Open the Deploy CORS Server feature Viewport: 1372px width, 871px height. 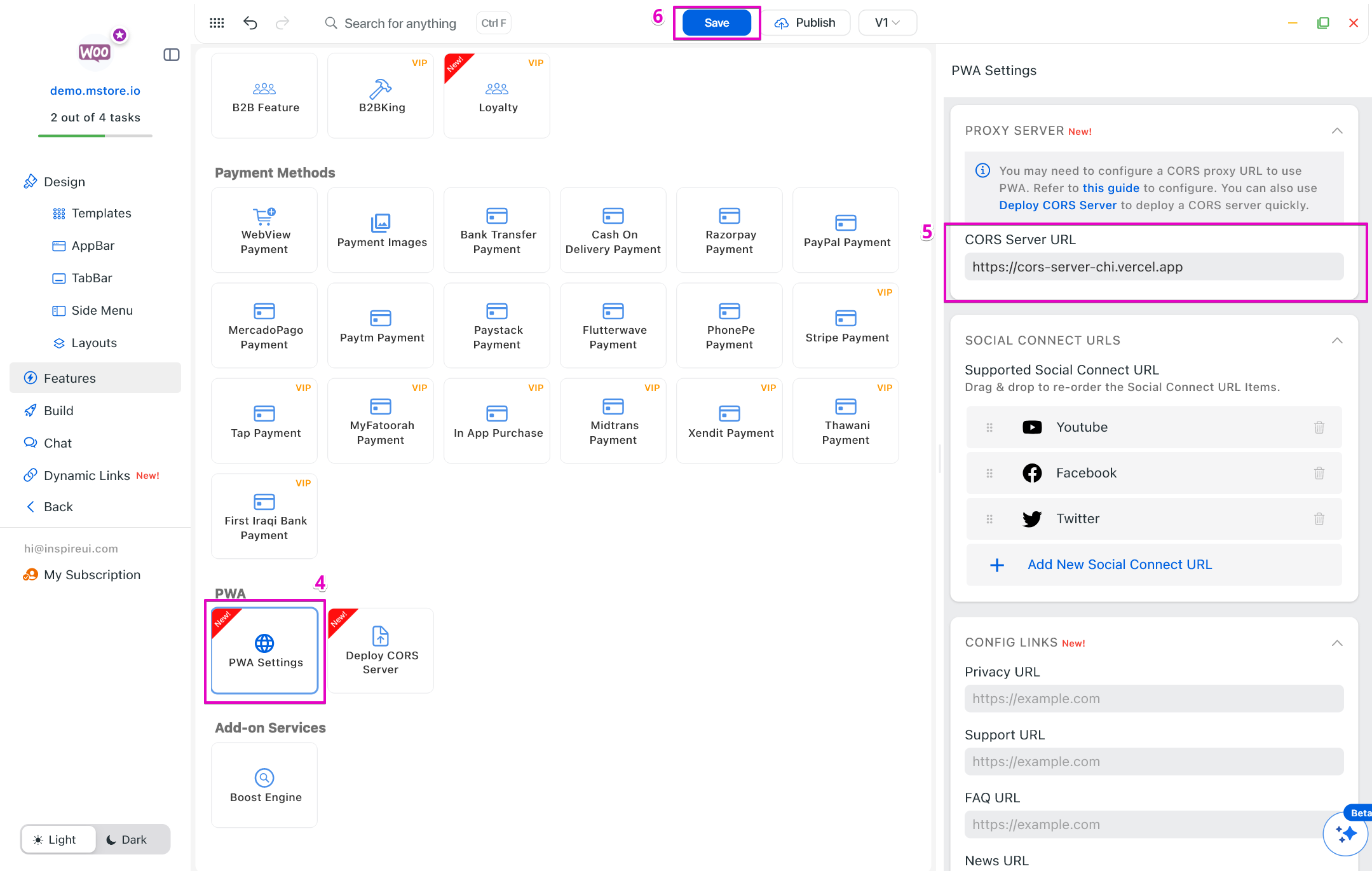coord(381,650)
